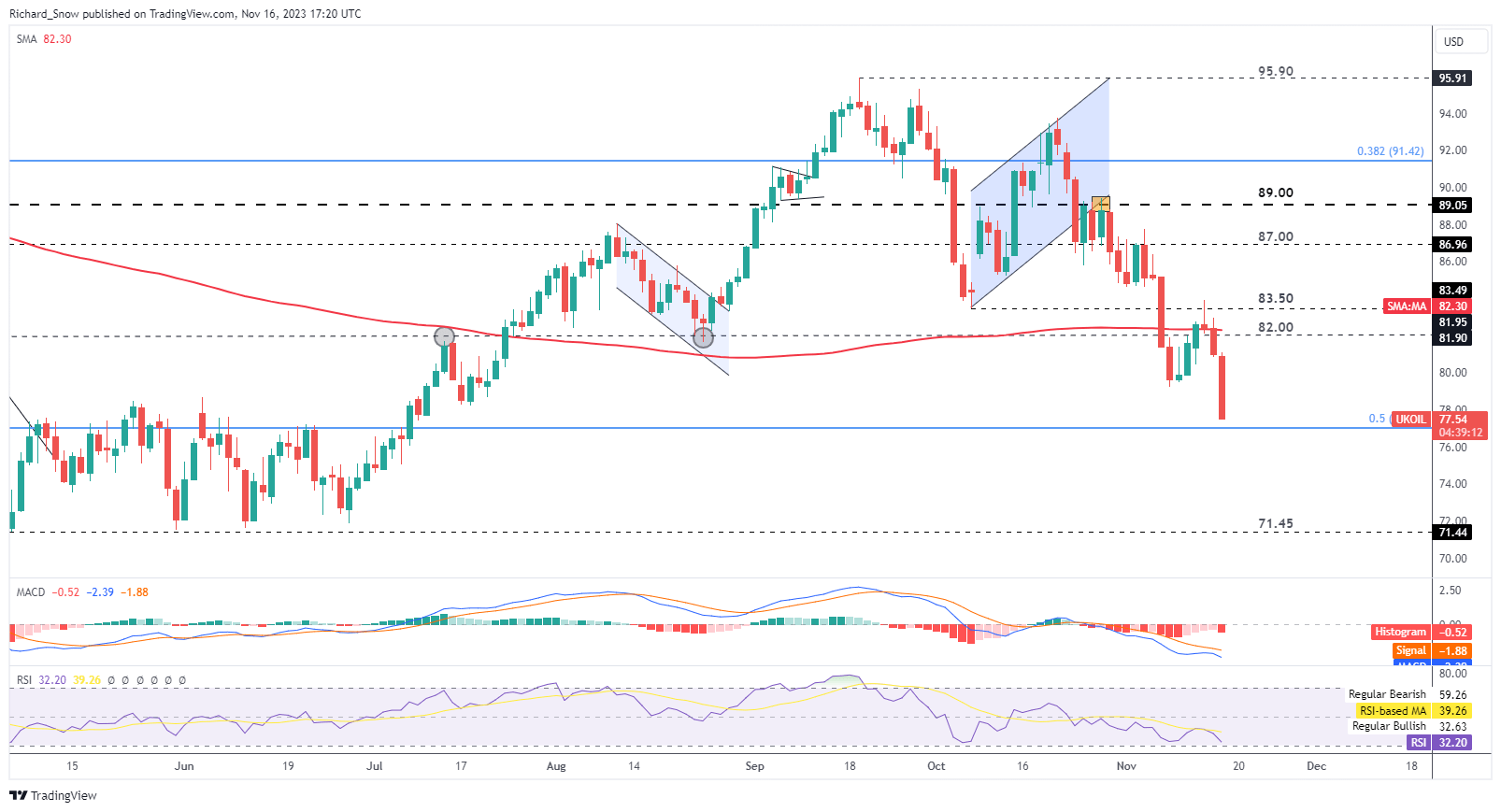Click the 94.00 price scale tick
The image size is (1501, 812).
point(1452,114)
